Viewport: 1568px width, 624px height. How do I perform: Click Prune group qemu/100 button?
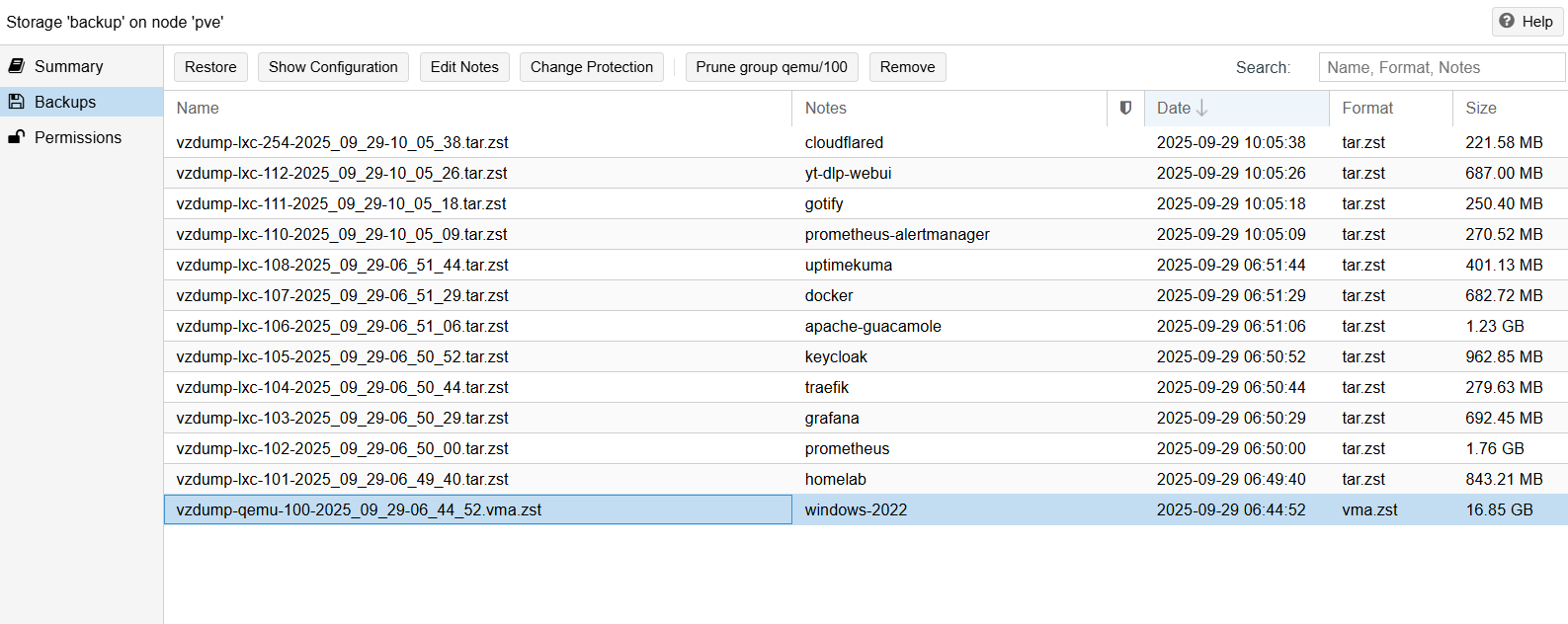[x=771, y=67]
